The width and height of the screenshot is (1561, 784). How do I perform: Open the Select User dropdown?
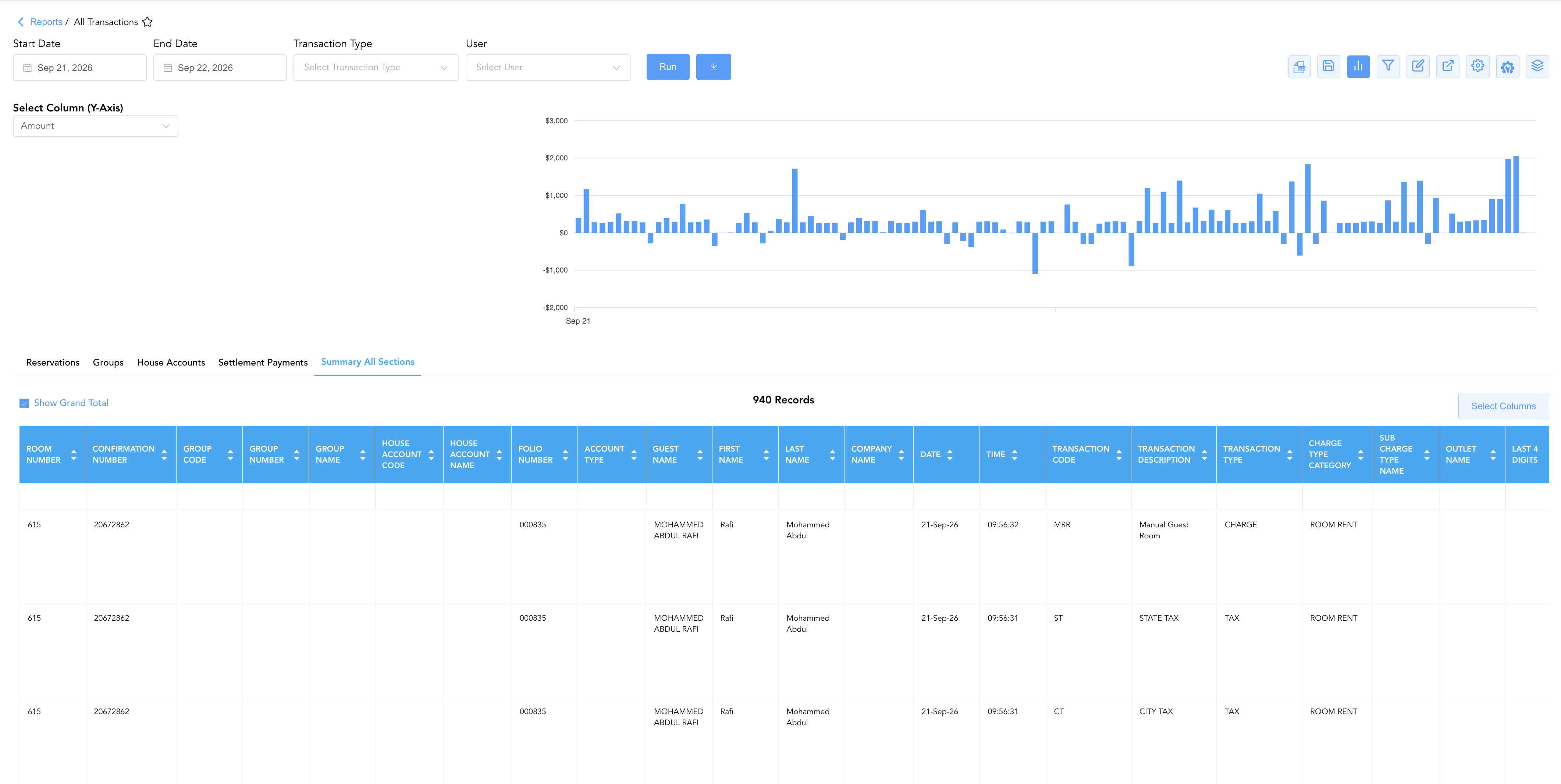coord(548,67)
